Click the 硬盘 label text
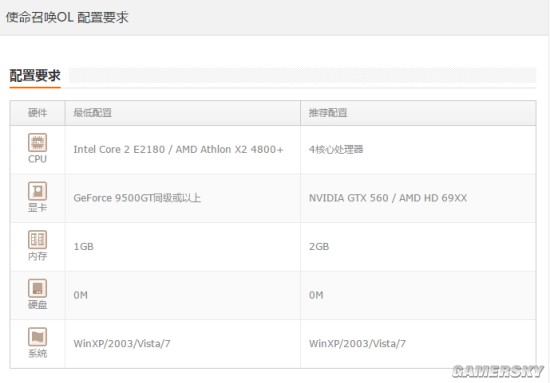Viewport: 550px width, 383px height. 37,305
